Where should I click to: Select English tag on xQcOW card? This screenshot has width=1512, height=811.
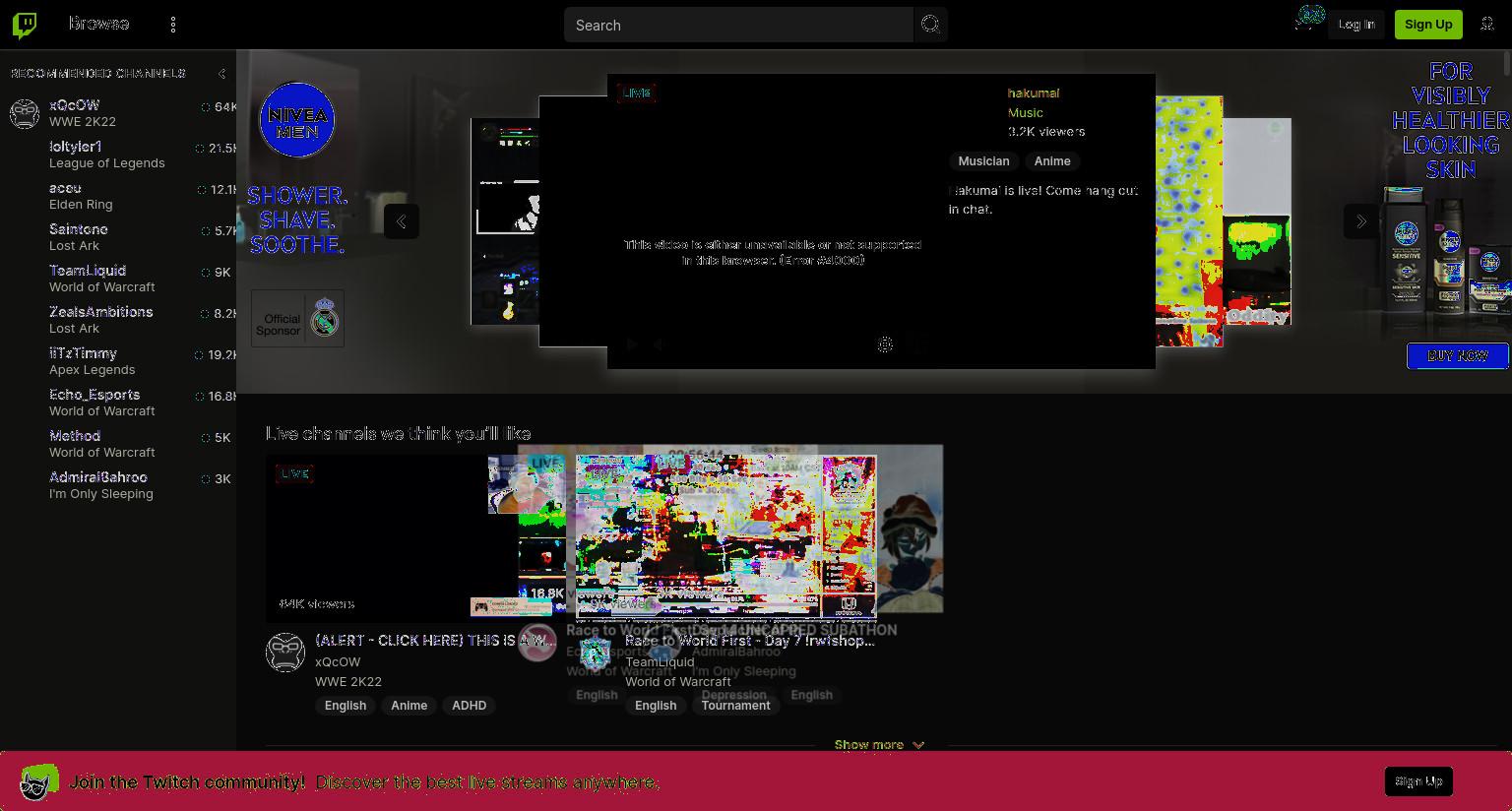(346, 705)
